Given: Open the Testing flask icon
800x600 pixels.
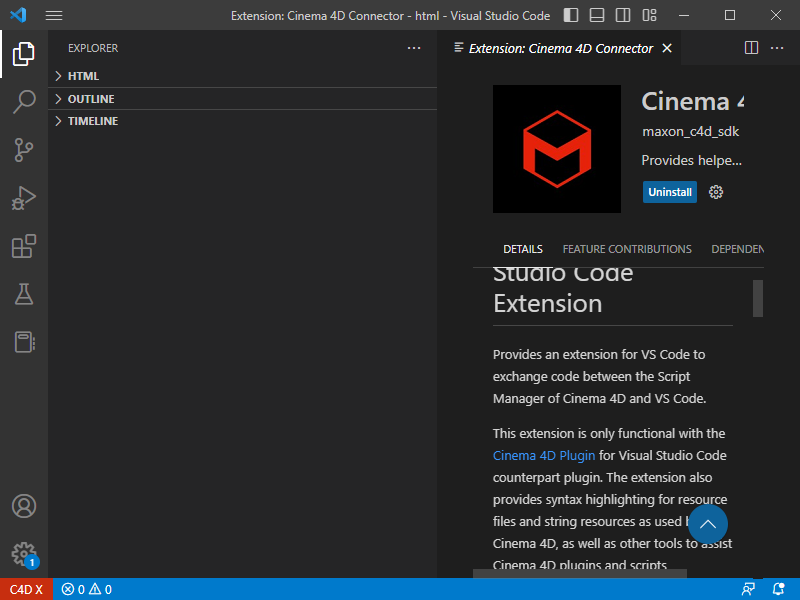Looking at the screenshot, I should click(x=24, y=294).
